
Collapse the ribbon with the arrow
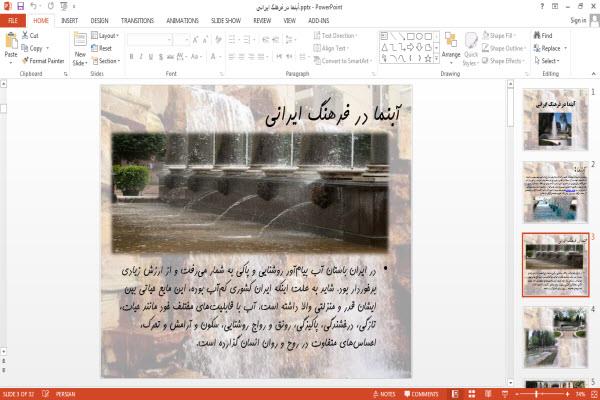pos(593,73)
